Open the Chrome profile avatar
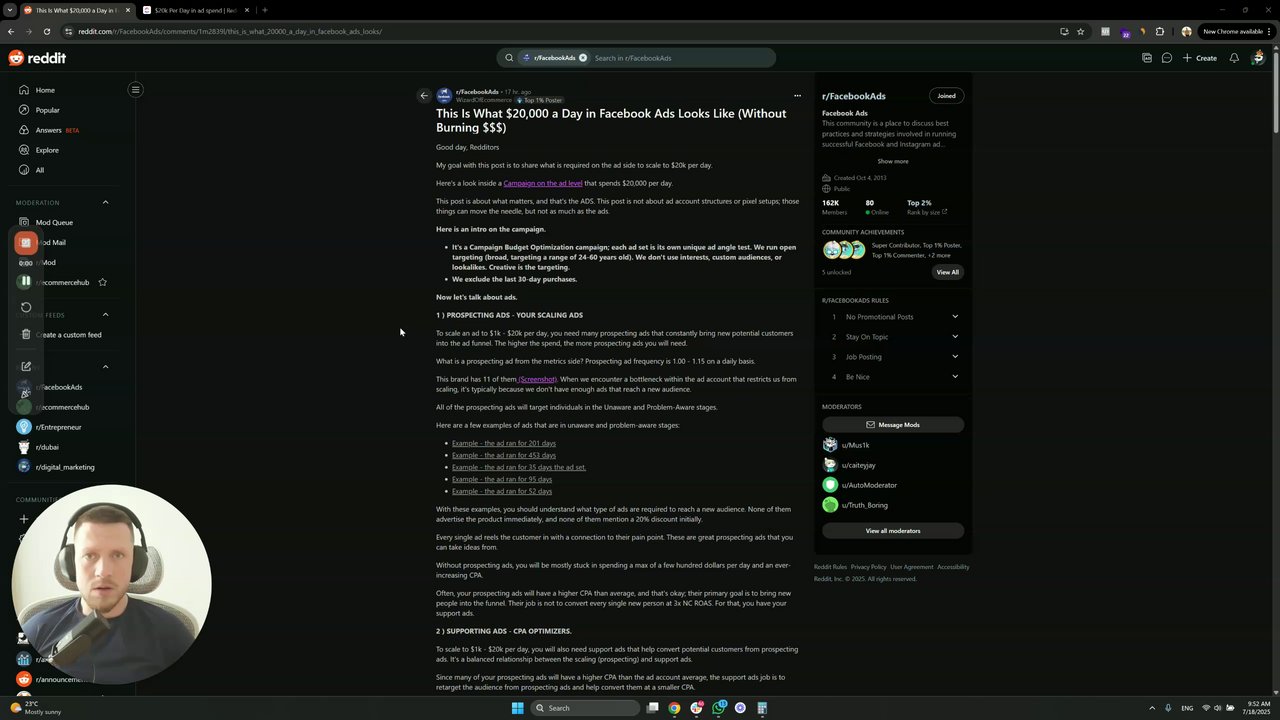Image resolution: width=1280 pixels, height=720 pixels. click(x=1186, y=31)
